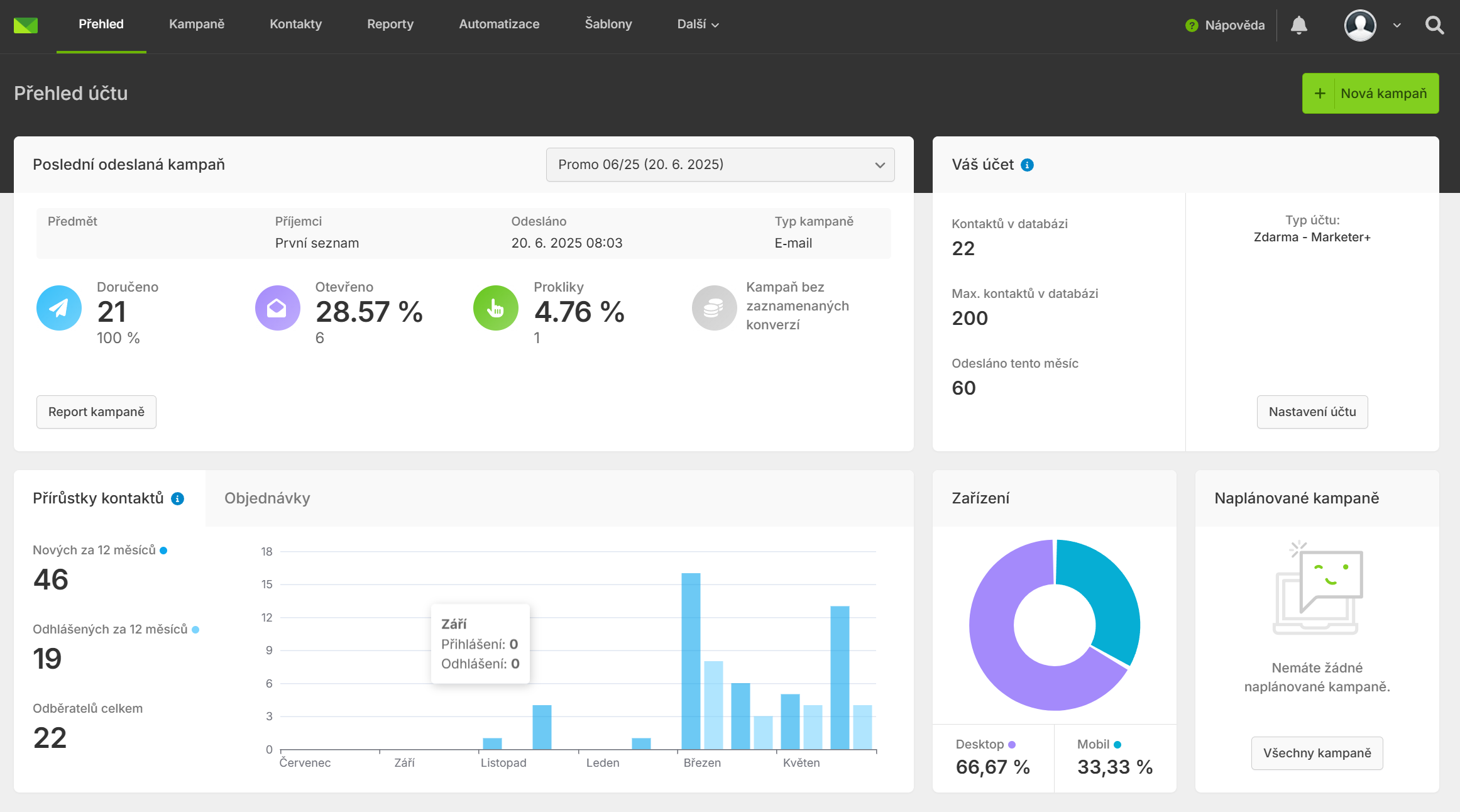The image size is (1460, 812).
Task: Click info icon next to Přírůstky kontaktů
Action: 178,499
